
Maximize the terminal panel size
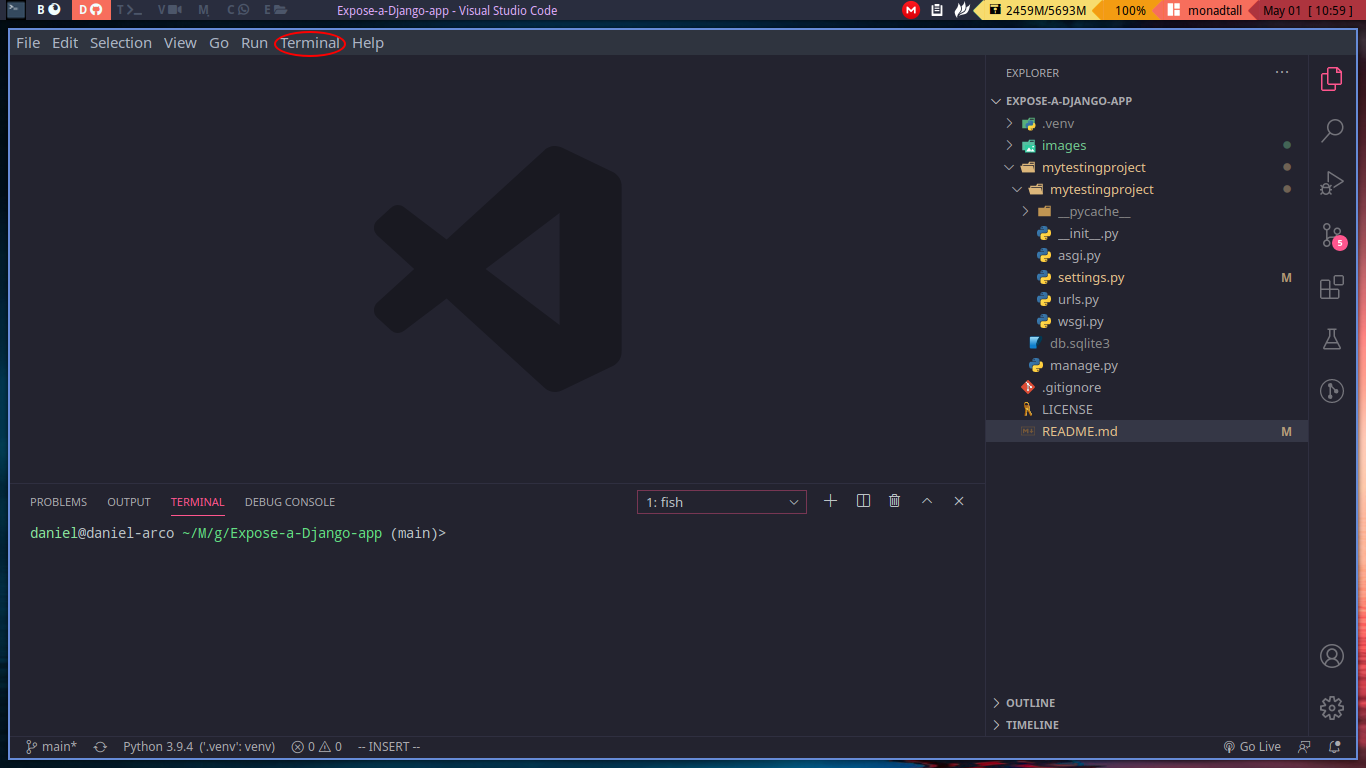point(927,501)
